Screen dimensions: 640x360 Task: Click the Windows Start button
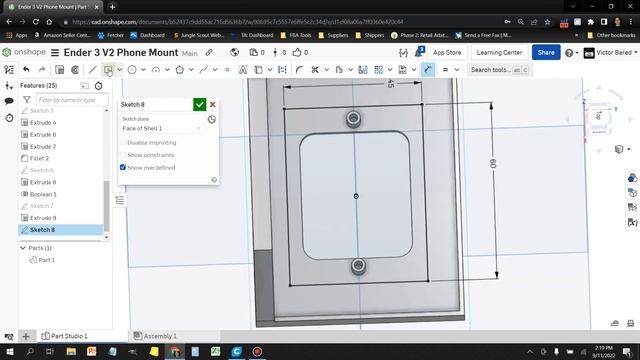click(9, 351)
